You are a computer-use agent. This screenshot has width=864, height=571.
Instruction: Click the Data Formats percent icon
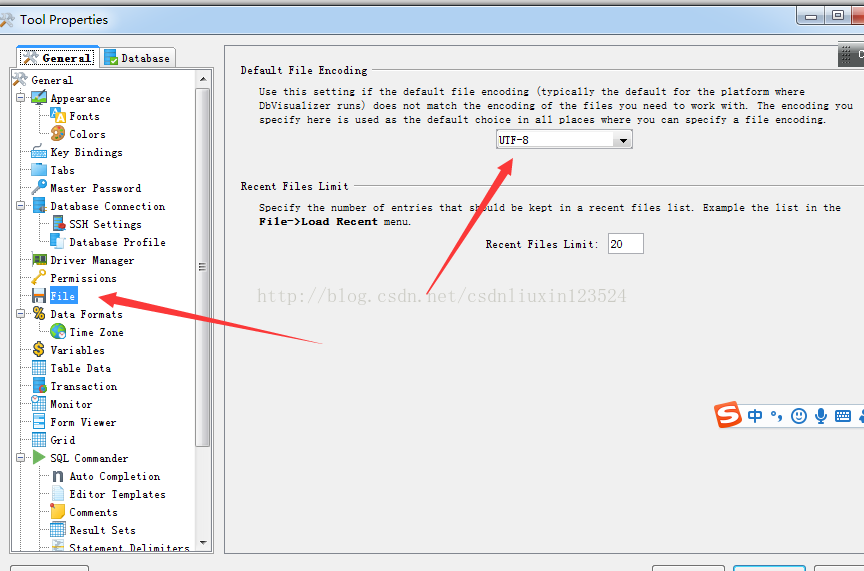[39, 314]
